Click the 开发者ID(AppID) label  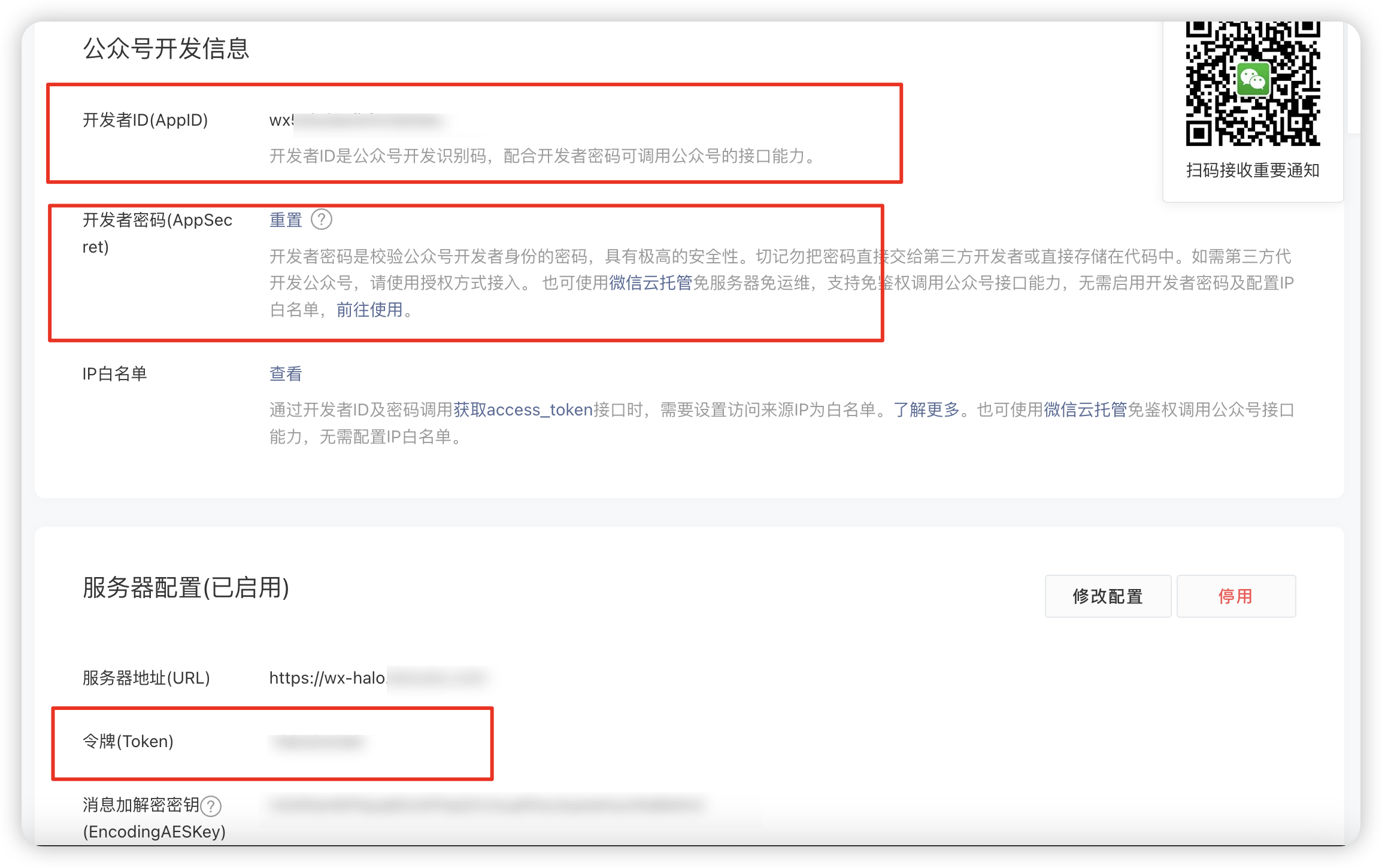pyautogui.click(x=145, y=120)
